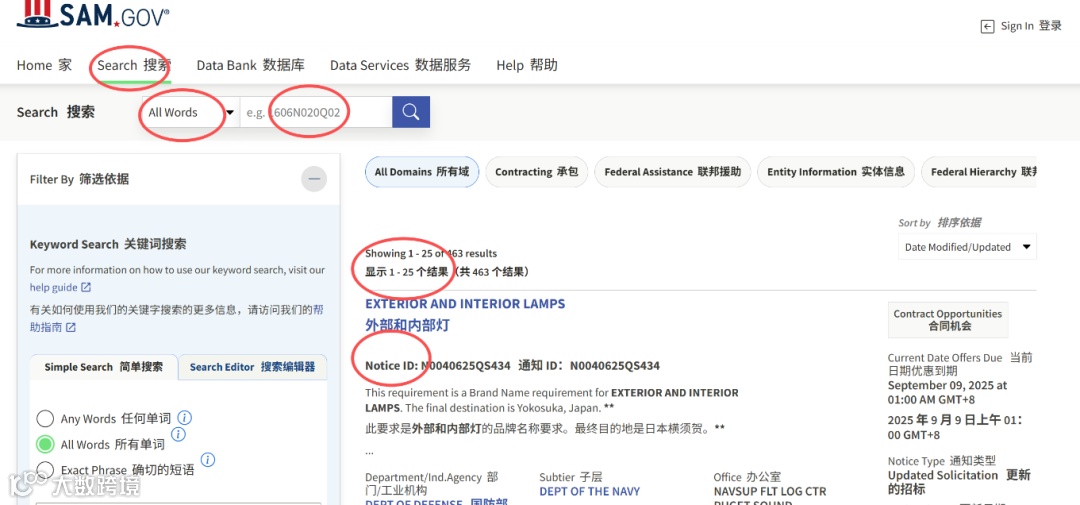Screen dimensions: 1080x505
Task: Click the Sign In arrow icon
Action: click(987, 26)
